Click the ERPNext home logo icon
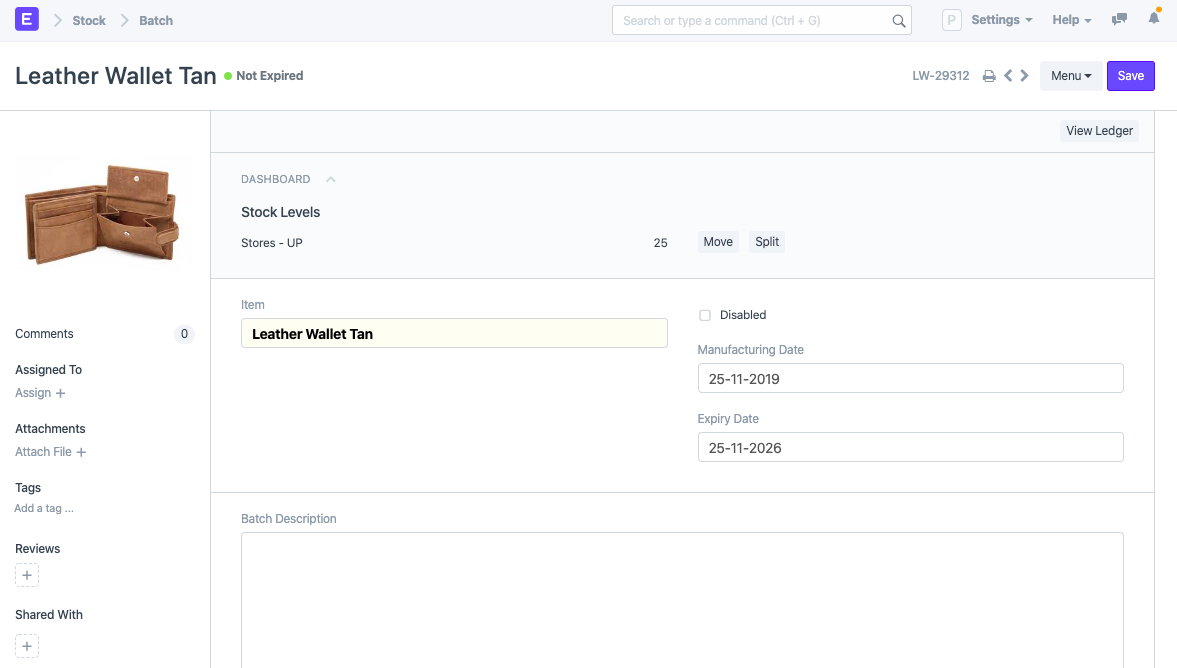The image size is (1177, 668). point(27,19)
